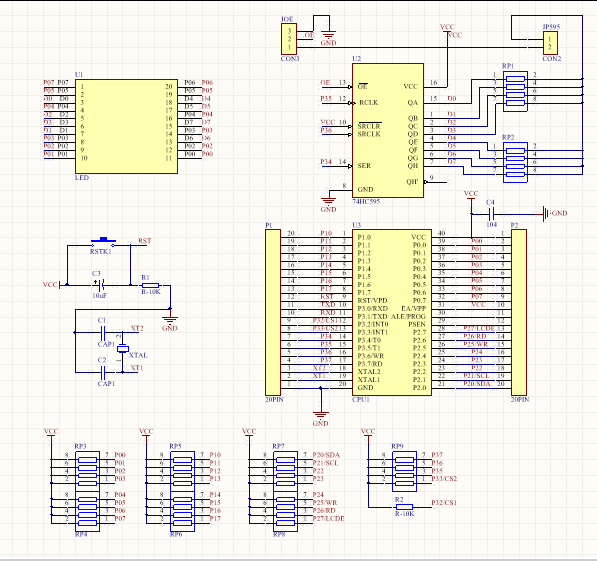Click the 'CPU1' part label
Viewport: 597px width, 561px height.
(361, 400)
